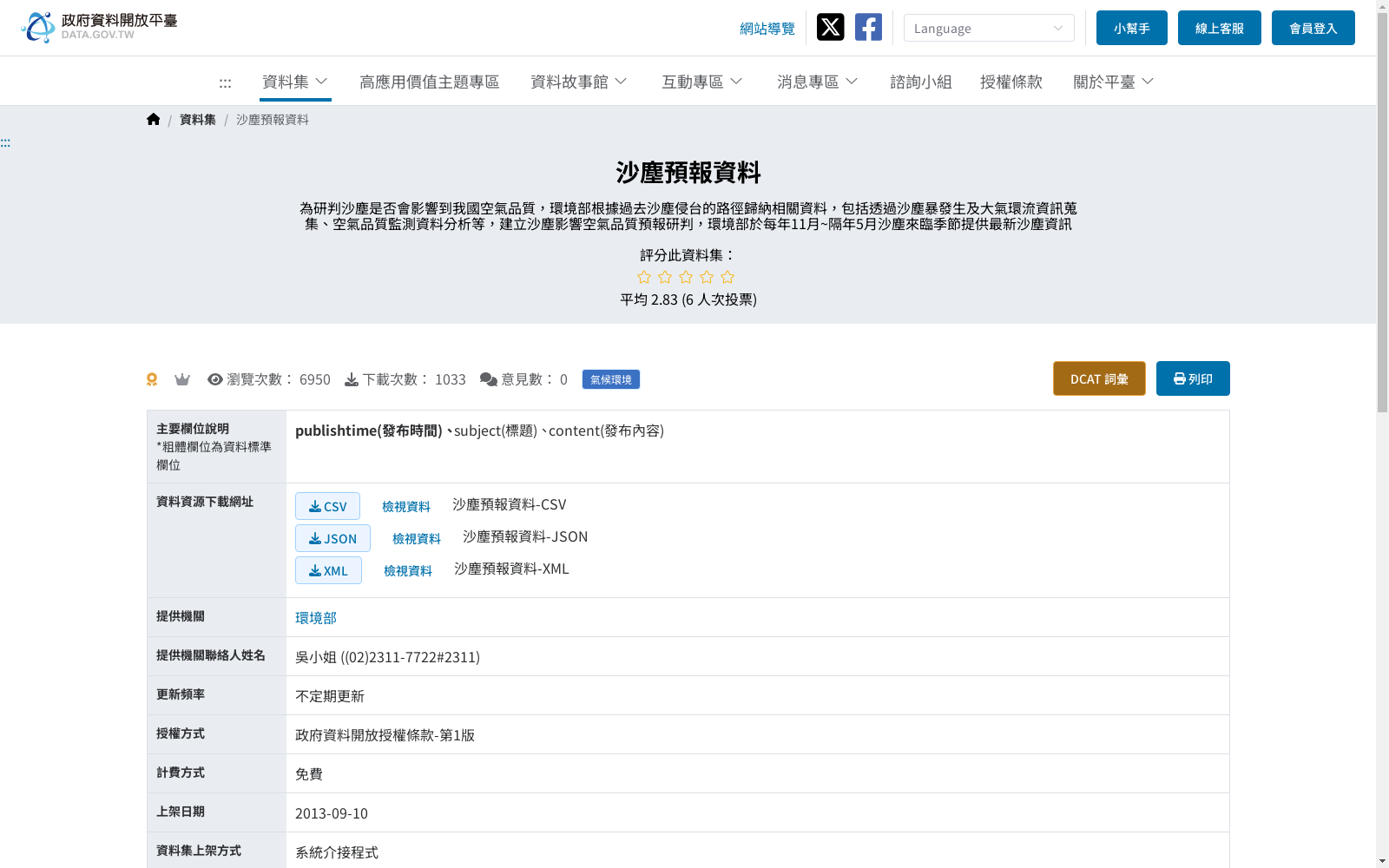This screenshot has width=1389, height=868.
Task: Open 授權條款 menu item
Action: 1011,82
